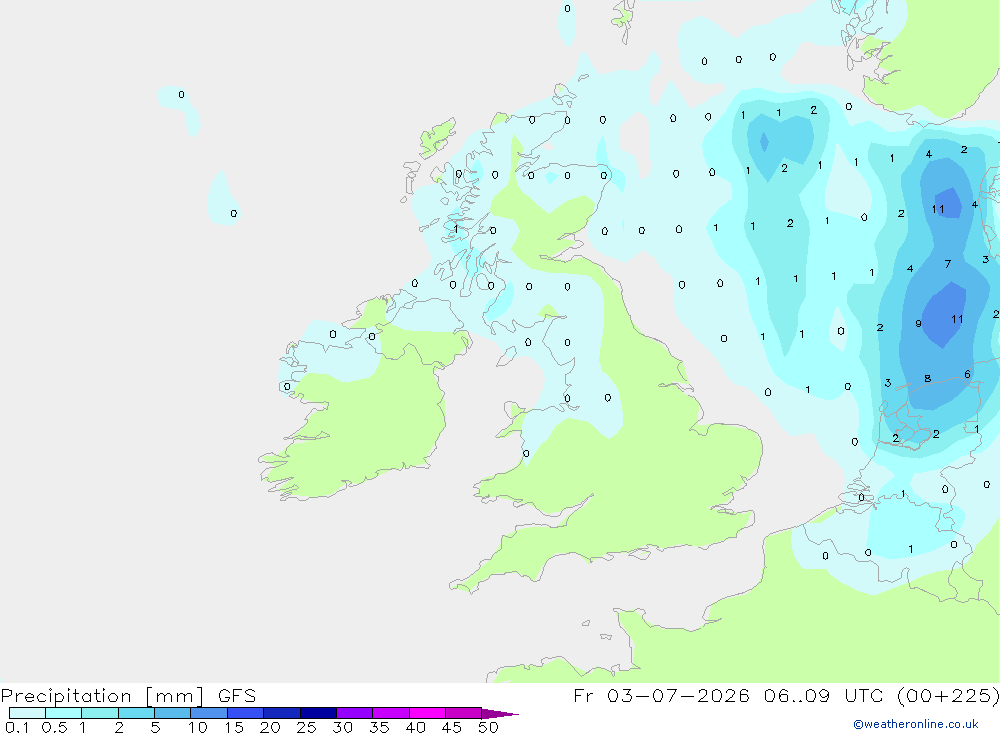Click the legend label '20'
Screen dimensions: 1000x733
[270, 727]
